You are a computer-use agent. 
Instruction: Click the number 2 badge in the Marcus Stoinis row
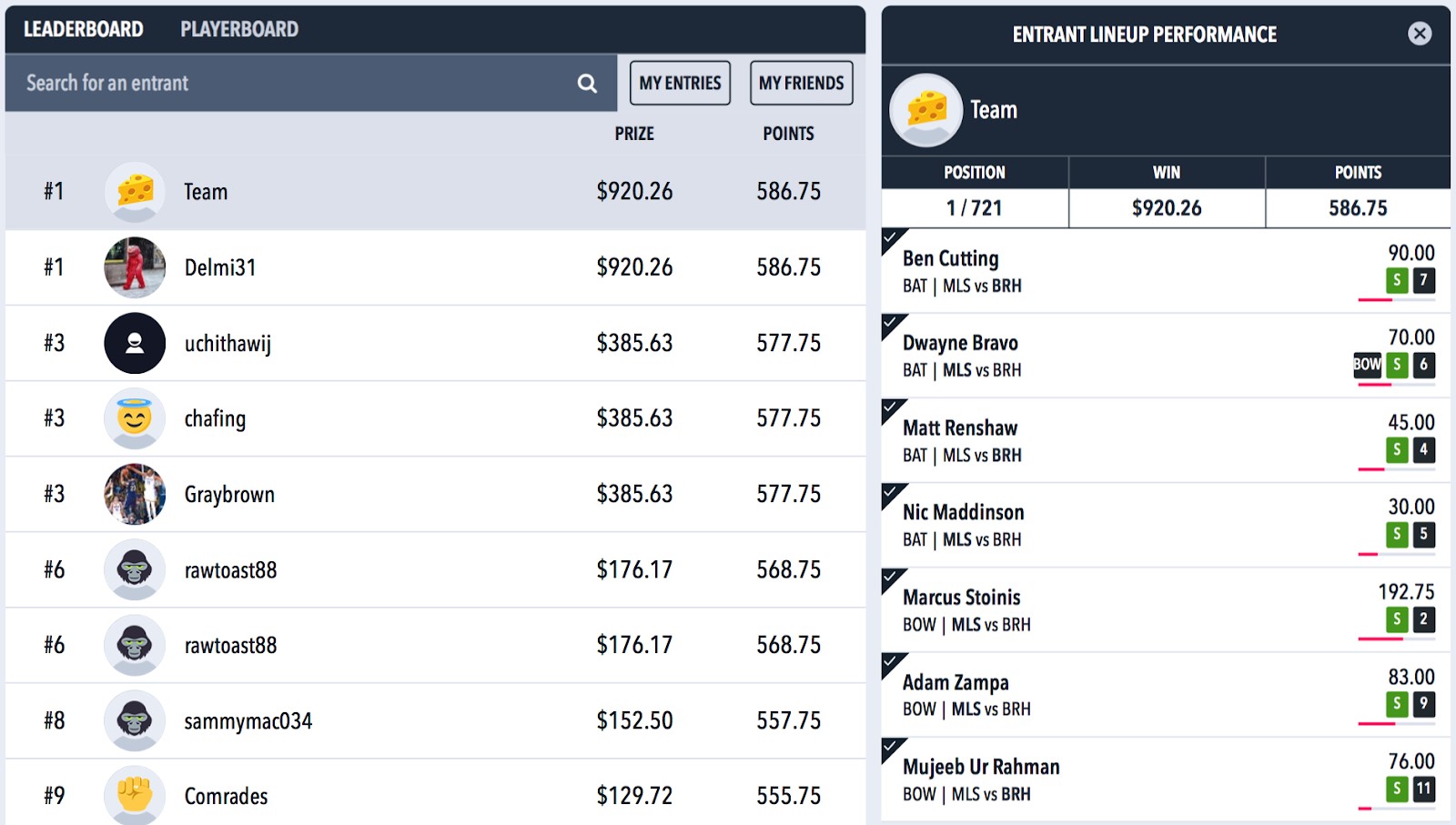[x=1424, y=619]
